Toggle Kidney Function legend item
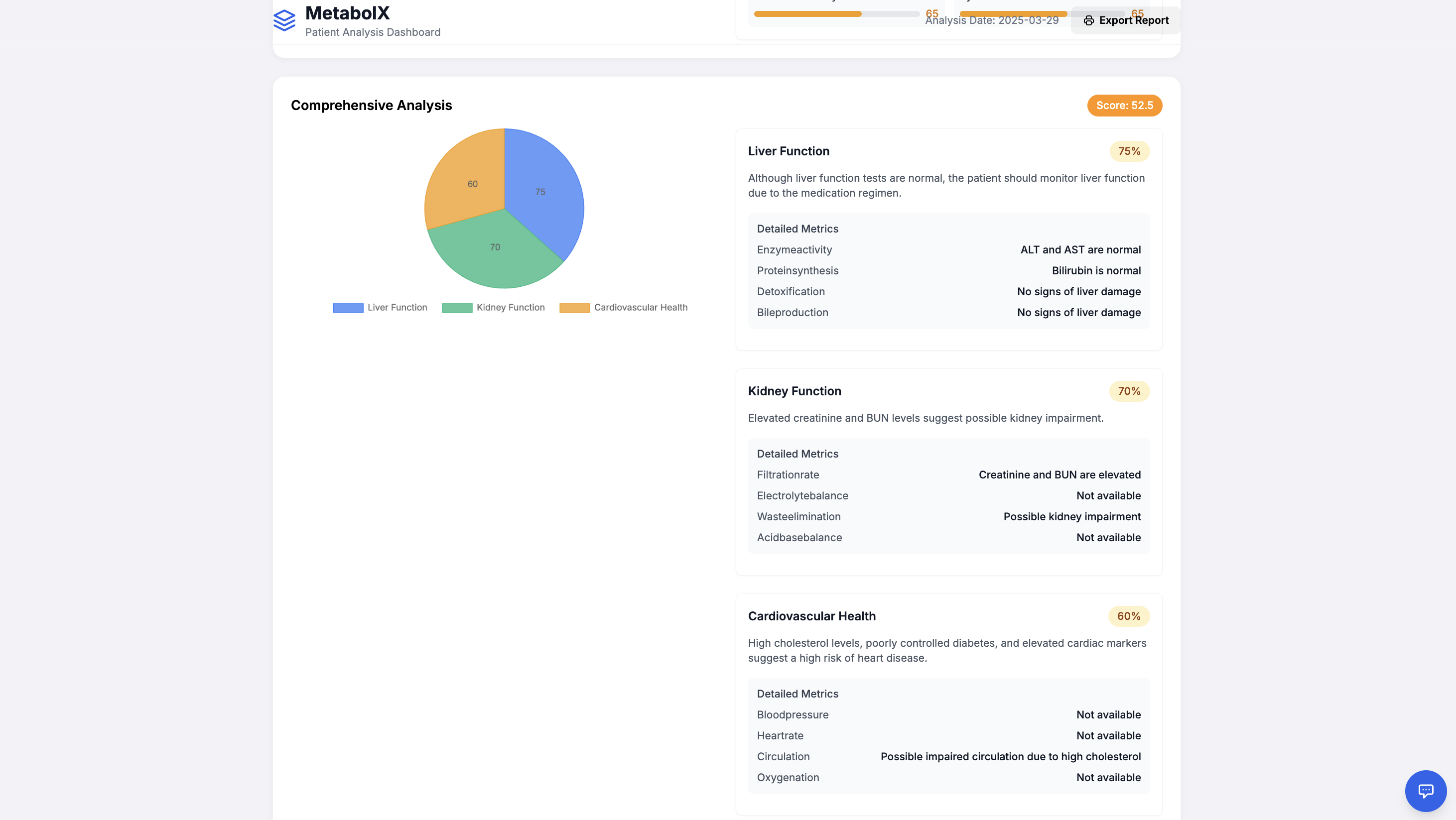 [510, 307]
